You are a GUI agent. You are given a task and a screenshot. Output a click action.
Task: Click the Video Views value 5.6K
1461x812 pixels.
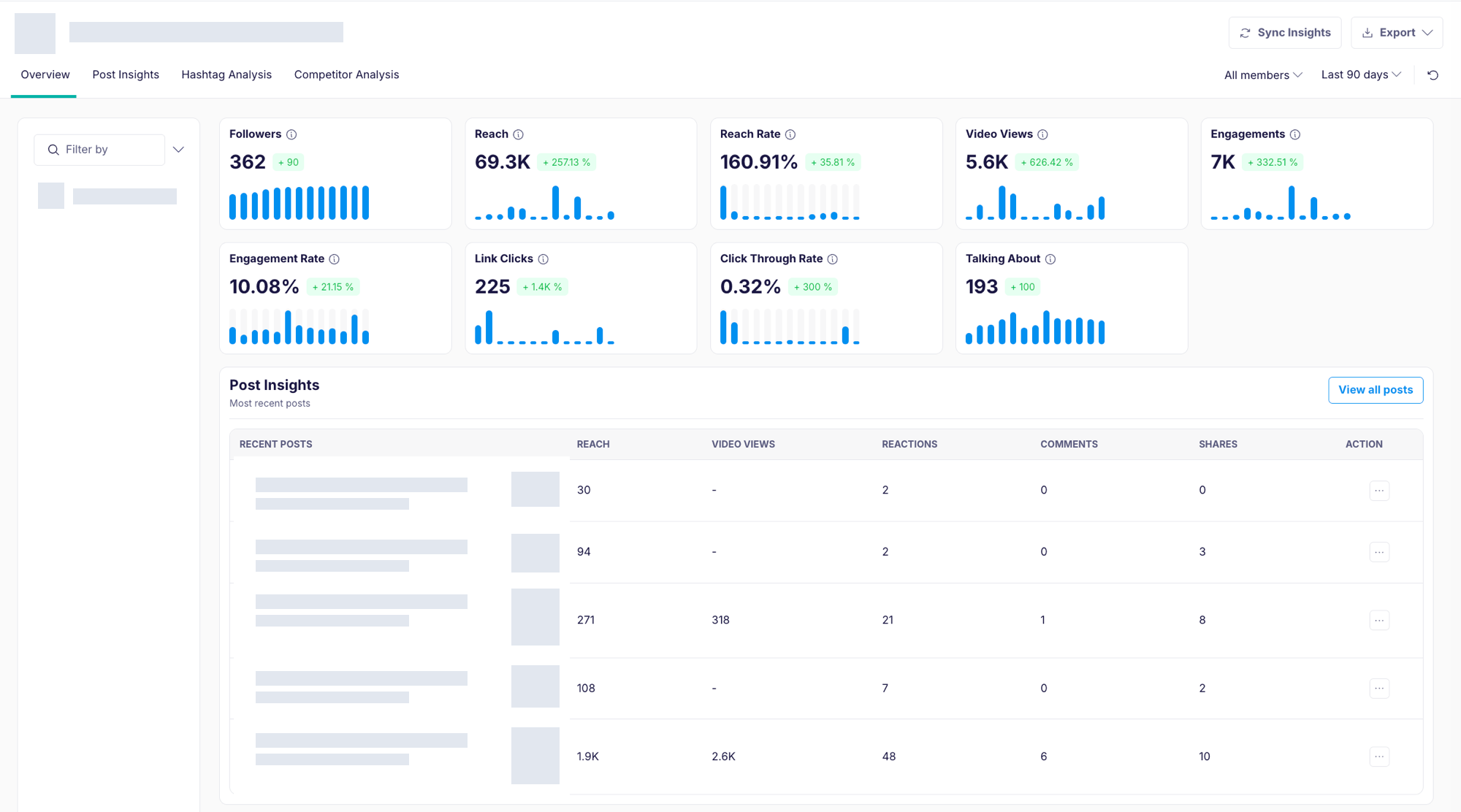tap(987, 162)
